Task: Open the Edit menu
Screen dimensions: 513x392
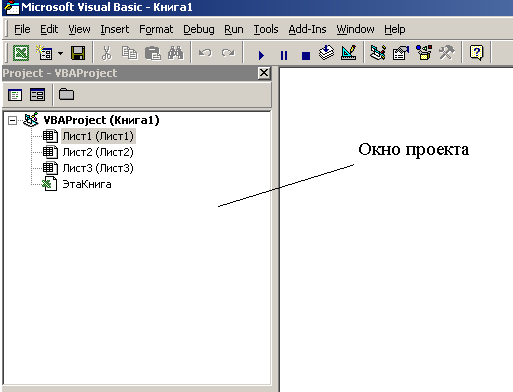Action: pyautogui.click(x=49, y=29)
